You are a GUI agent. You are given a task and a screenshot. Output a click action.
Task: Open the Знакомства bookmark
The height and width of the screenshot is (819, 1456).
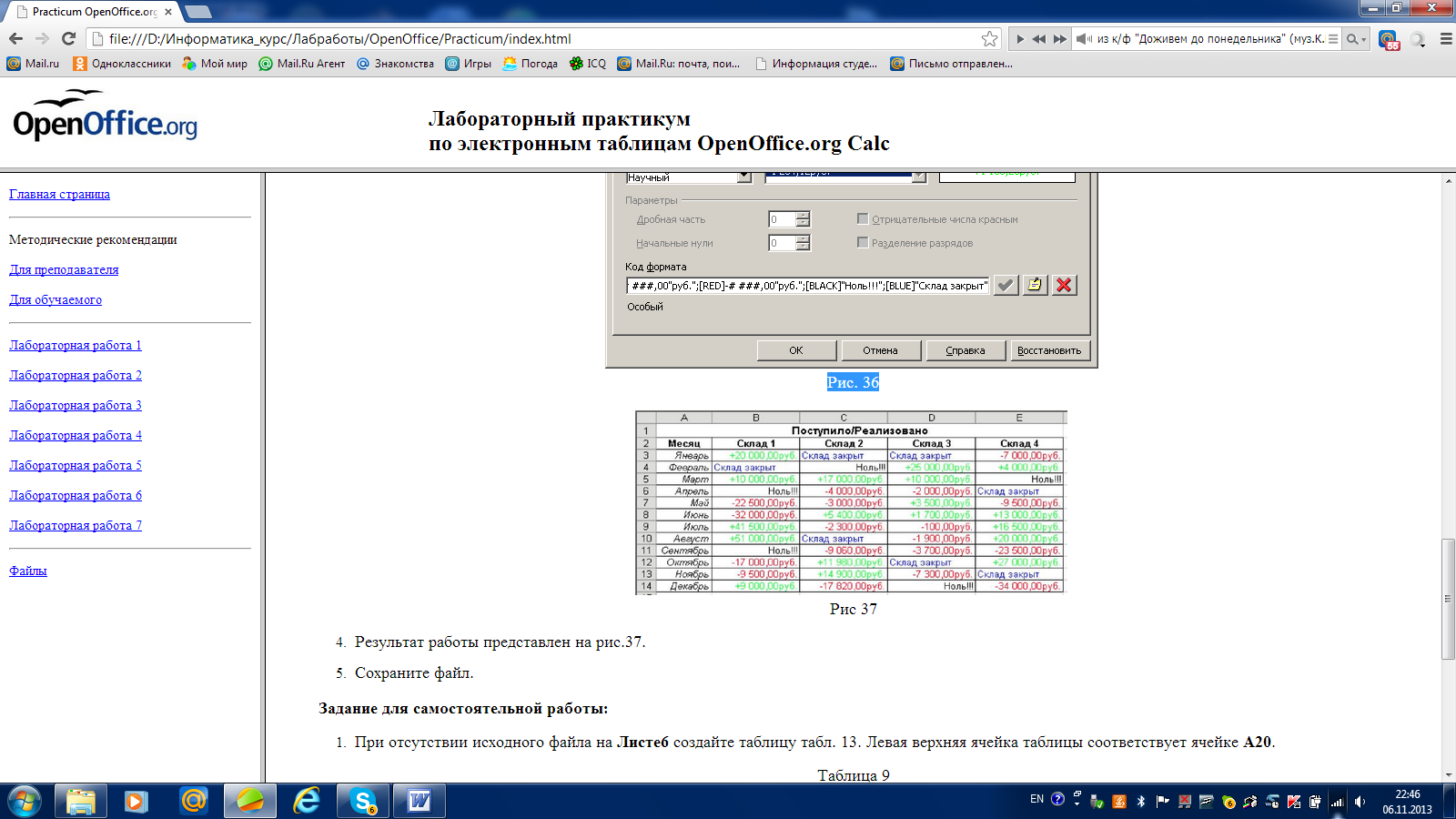[x=395, y=64]
